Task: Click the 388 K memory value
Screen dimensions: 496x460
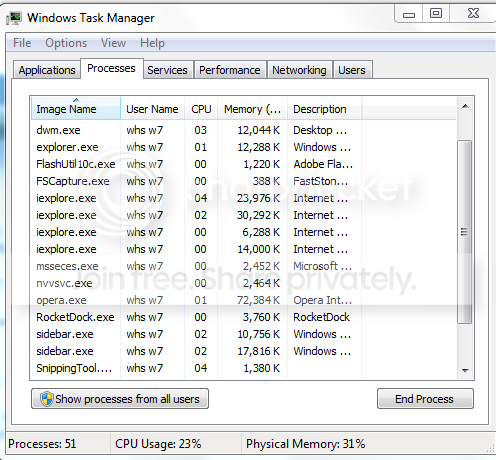Action: tap(266, 181)
